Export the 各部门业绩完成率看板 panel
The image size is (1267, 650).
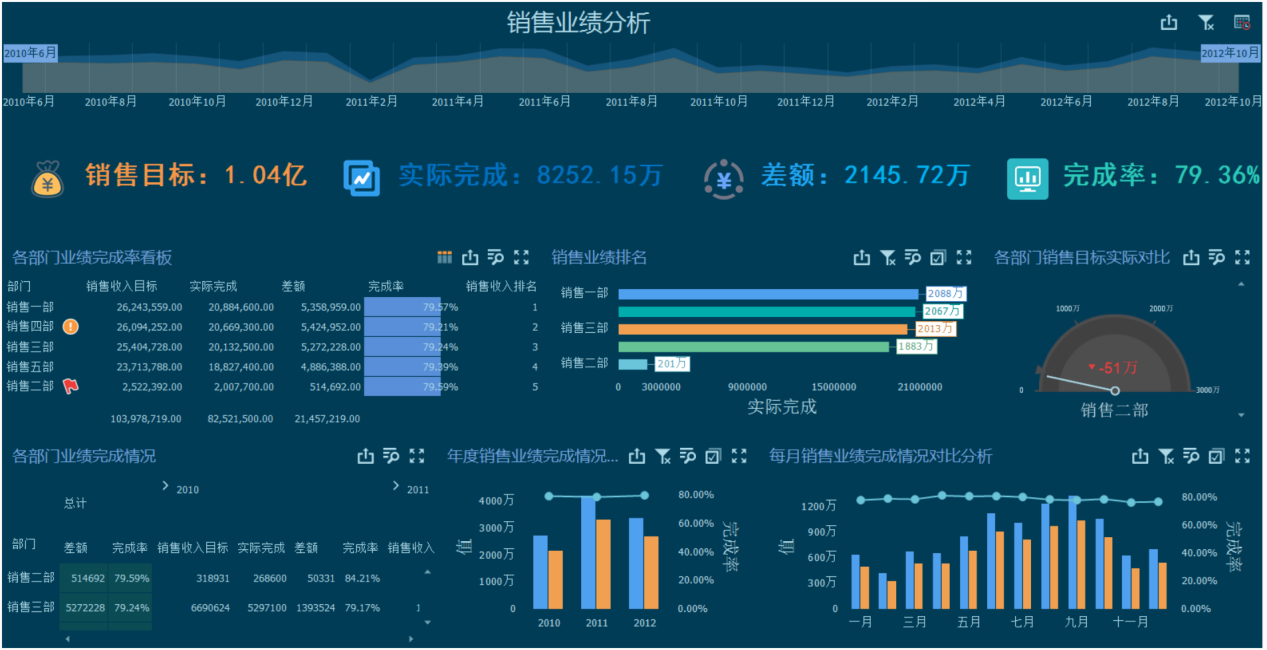click(470, 257)
